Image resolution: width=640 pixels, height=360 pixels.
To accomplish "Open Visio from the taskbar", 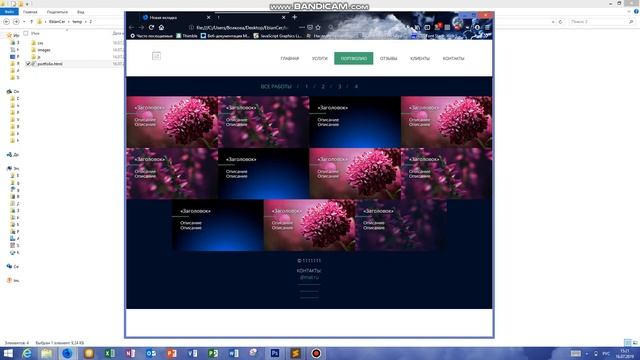I will [x=193, y=353].
